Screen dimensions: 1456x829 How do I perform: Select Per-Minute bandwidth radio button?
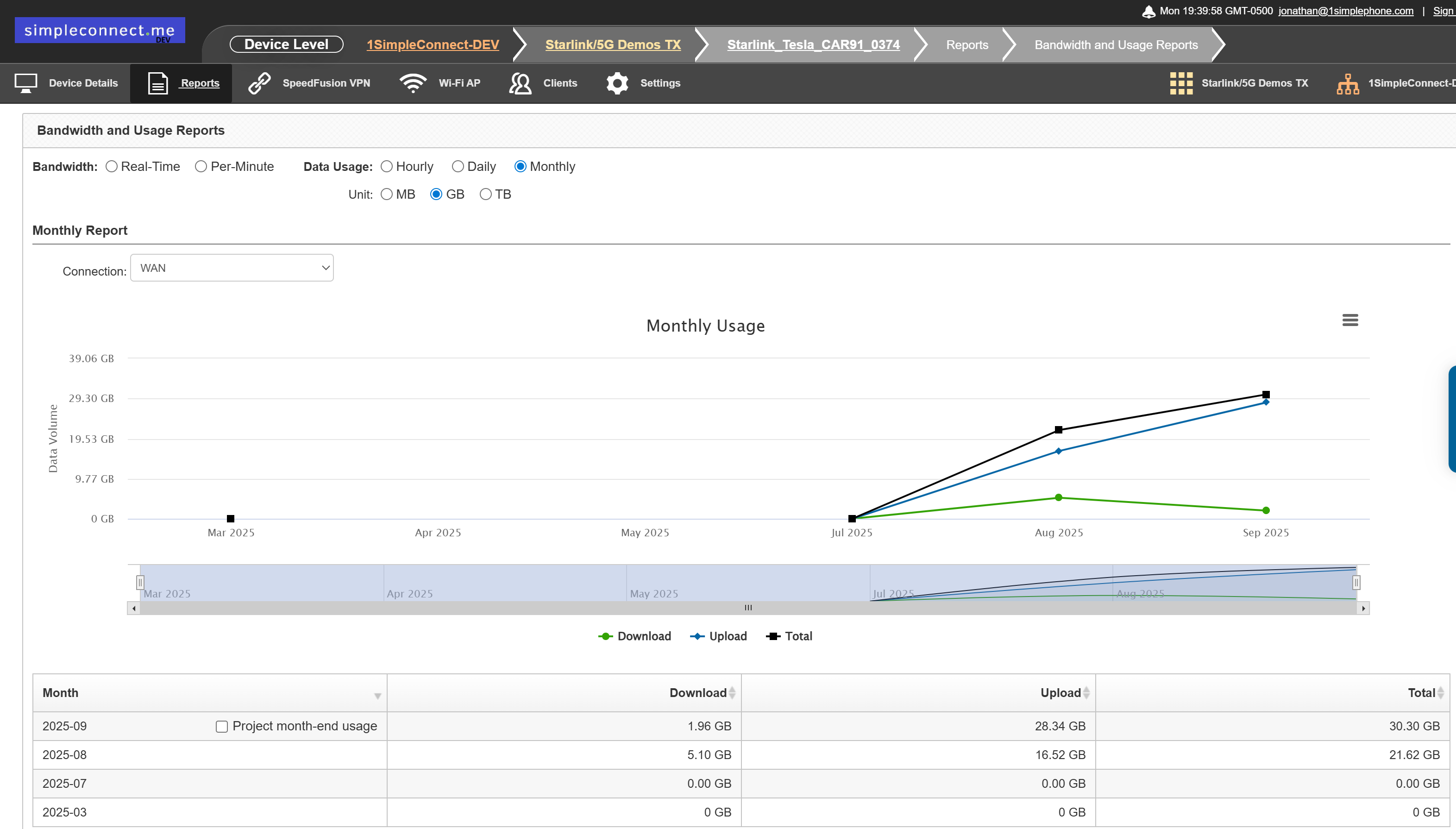pyautogui.click(x=201, y=166)
